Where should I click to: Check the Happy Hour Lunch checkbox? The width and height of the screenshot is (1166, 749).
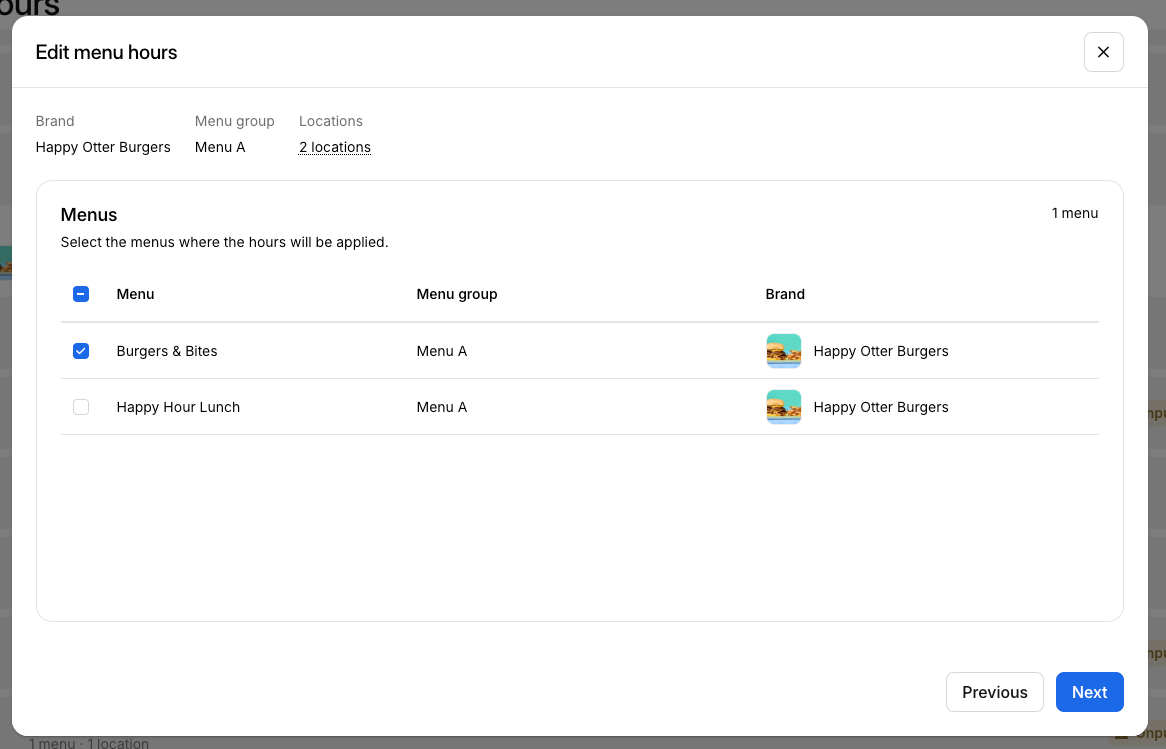click(81, 407)
